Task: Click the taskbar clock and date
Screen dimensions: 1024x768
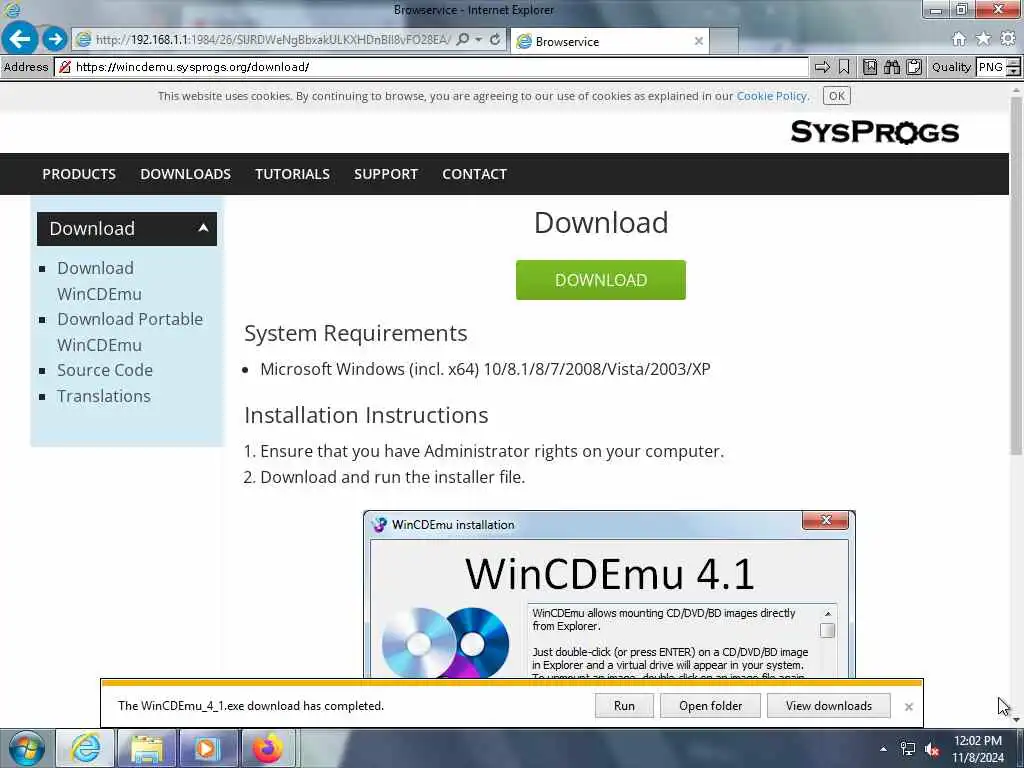Action: coord(978,749)
